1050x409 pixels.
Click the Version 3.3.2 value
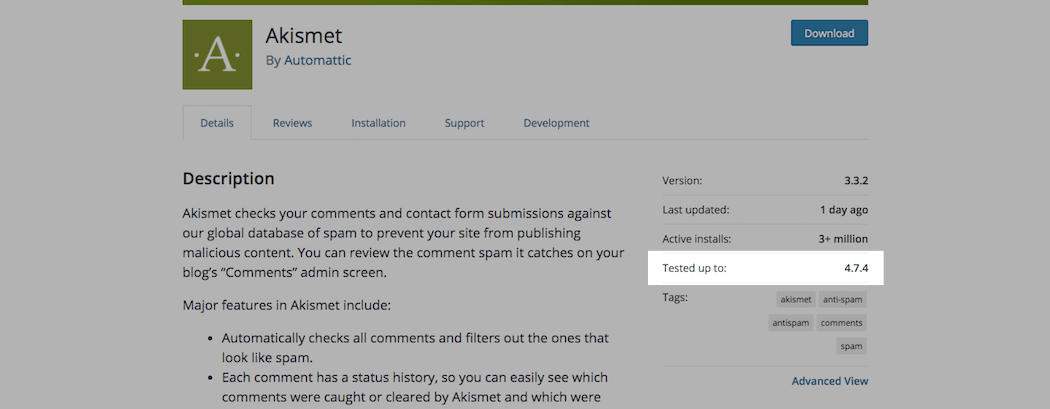click(856, 181)
